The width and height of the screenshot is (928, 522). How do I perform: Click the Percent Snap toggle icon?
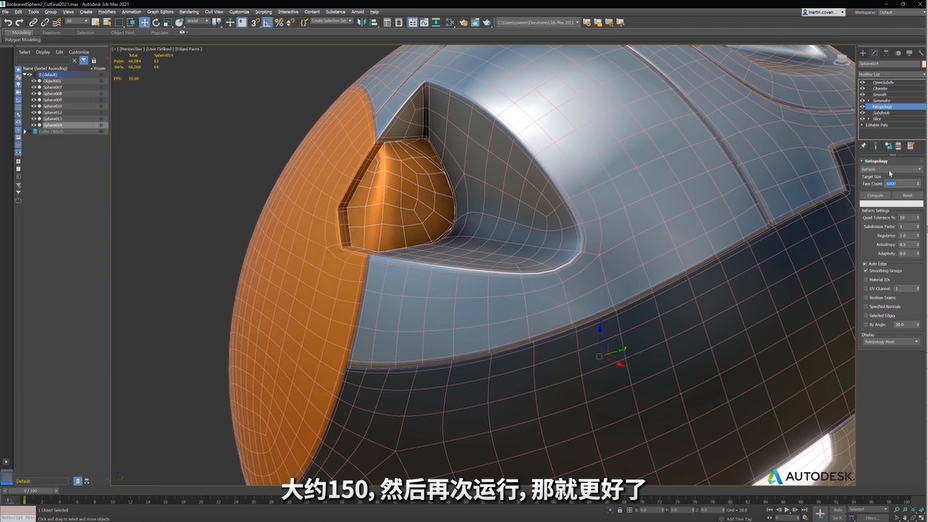click(x=279, y=22)
